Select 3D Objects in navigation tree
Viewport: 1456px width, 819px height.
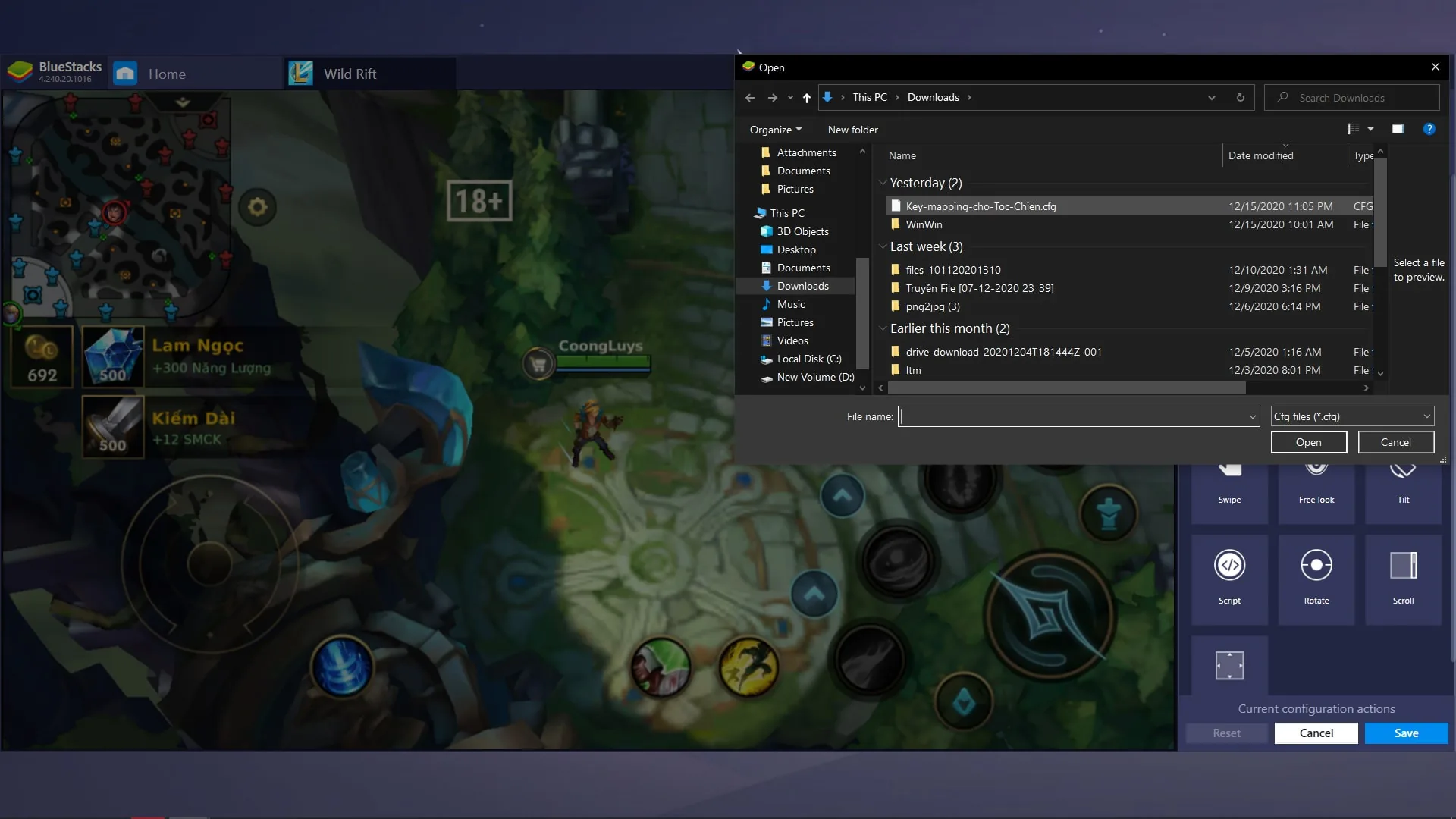point(802,231)
